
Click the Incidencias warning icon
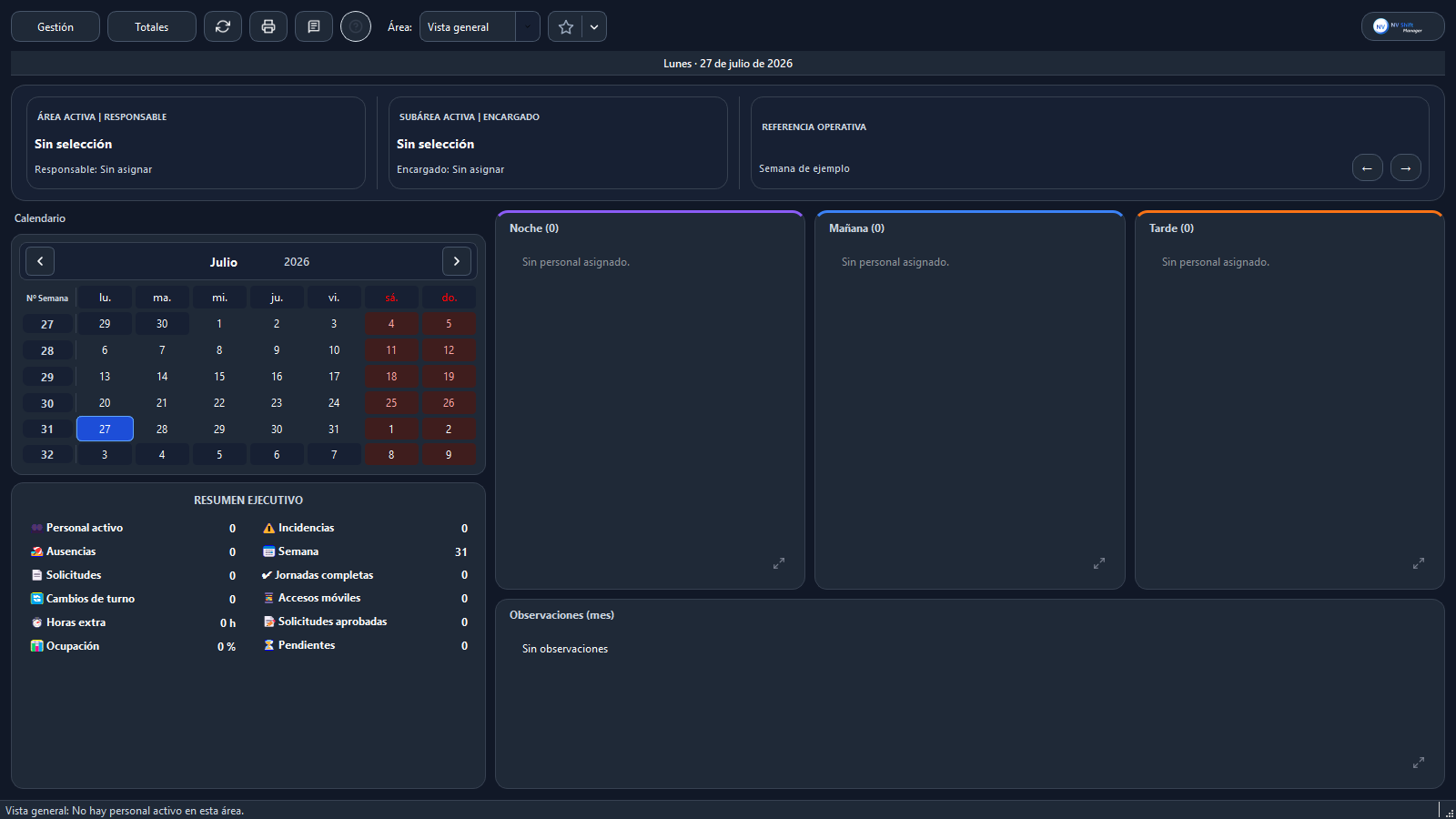269,528
